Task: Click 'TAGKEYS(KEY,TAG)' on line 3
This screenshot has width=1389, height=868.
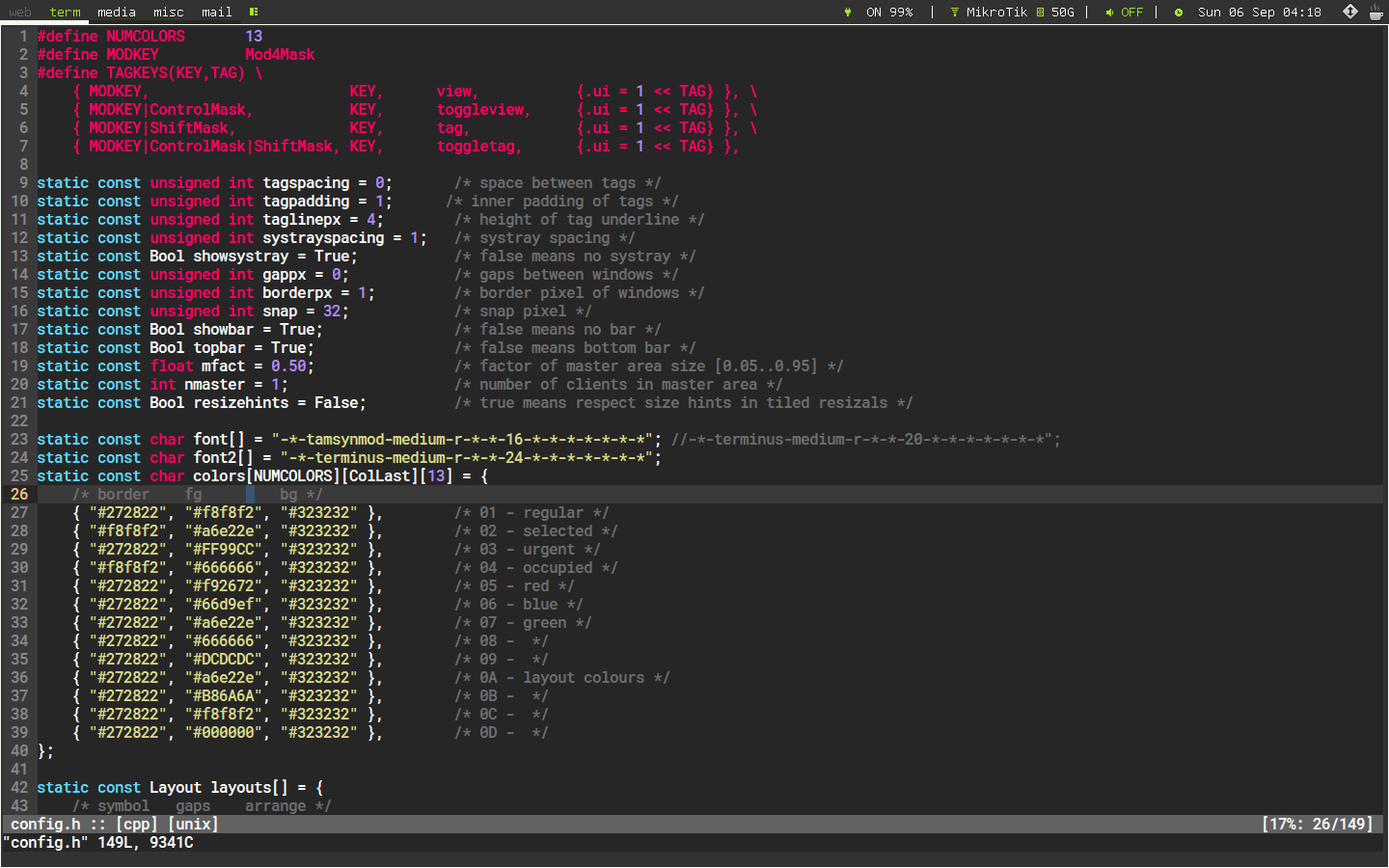Action: [176, 73]
